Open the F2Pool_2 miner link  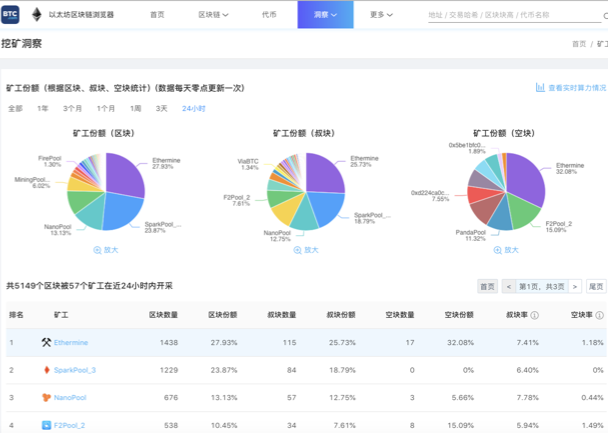point(69,425)
